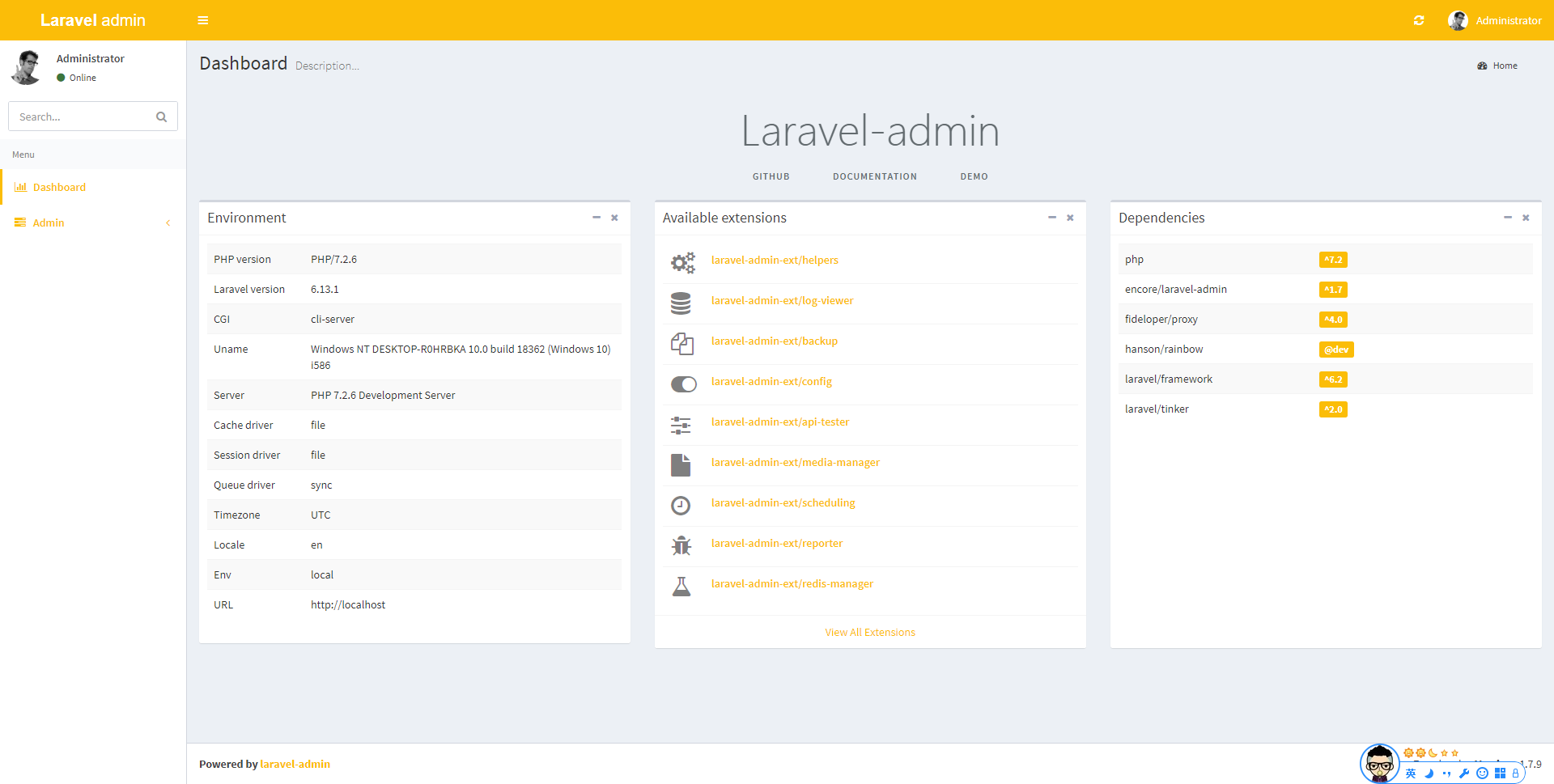This screenshot has height=784, width=1554.
Task: Click the input method lock icon
Action: click(1515, 773)
